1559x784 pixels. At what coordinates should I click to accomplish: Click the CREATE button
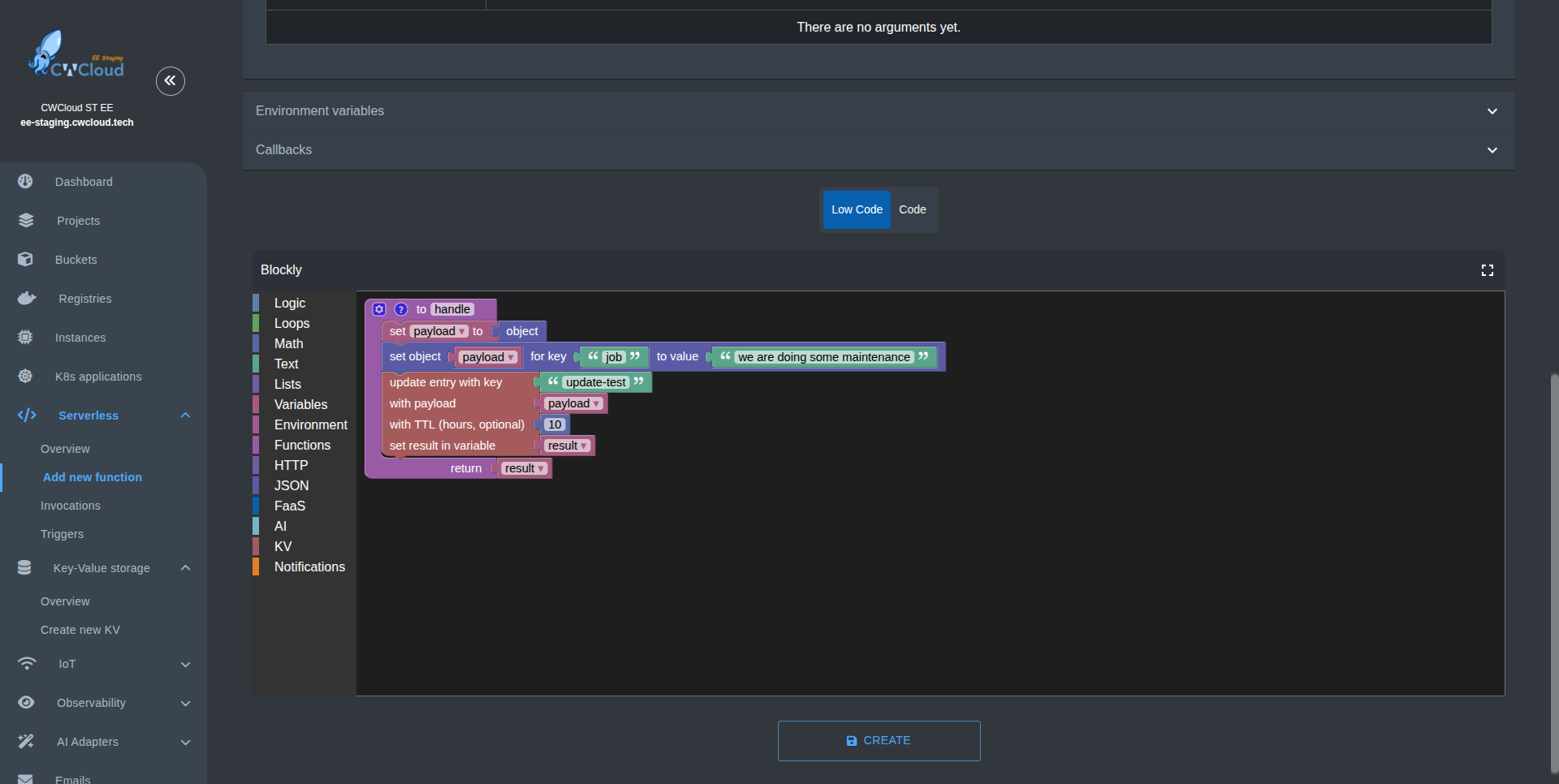[x=879, y=741]
